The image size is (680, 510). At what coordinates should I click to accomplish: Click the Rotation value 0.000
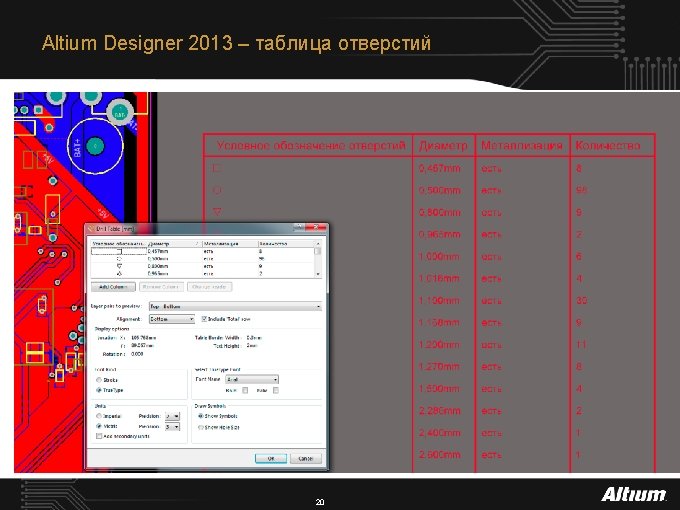click(137, 354)
